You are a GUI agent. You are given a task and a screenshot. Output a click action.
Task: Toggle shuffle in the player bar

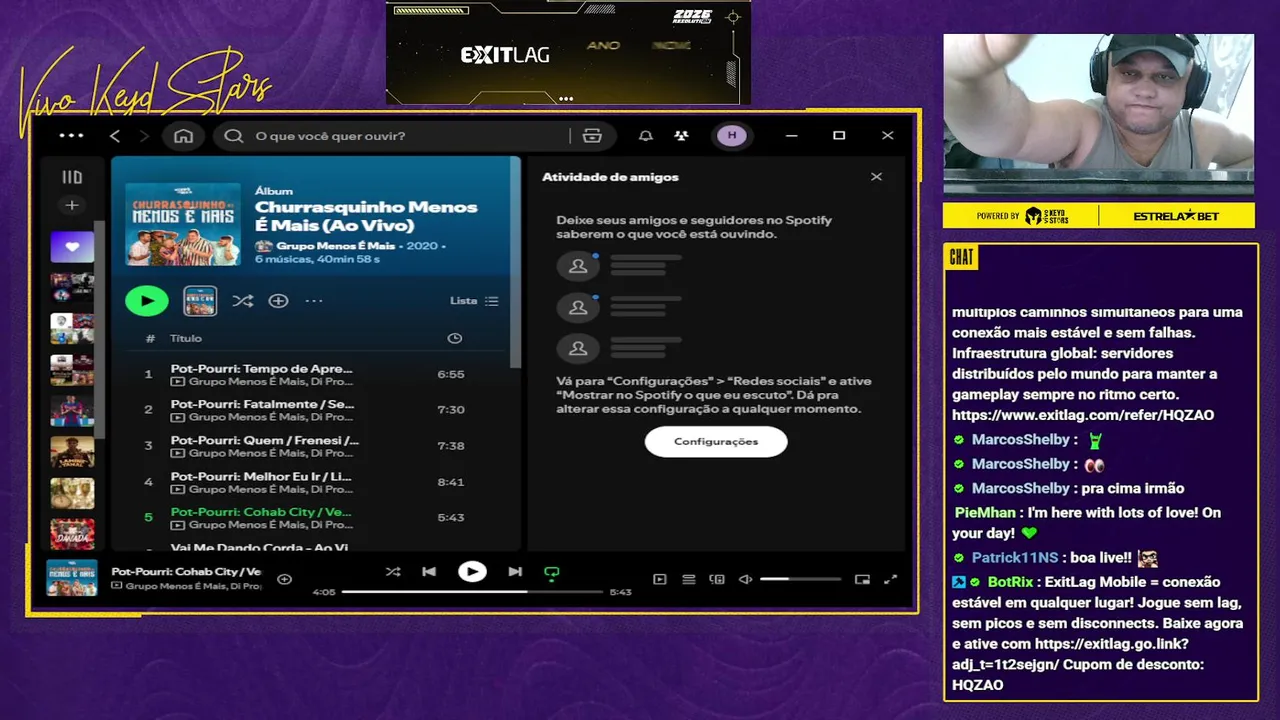pyautogui.click(x=393, y=572)
